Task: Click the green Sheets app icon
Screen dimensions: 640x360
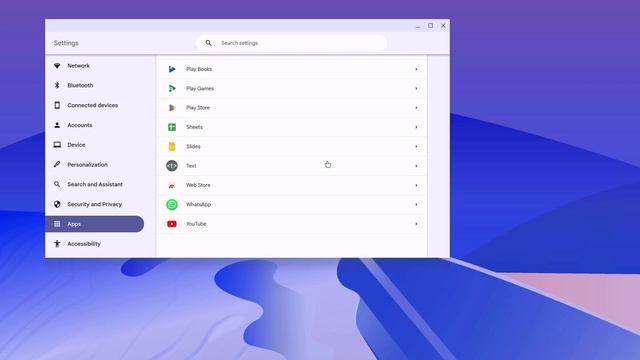Action: pos(172,127)
